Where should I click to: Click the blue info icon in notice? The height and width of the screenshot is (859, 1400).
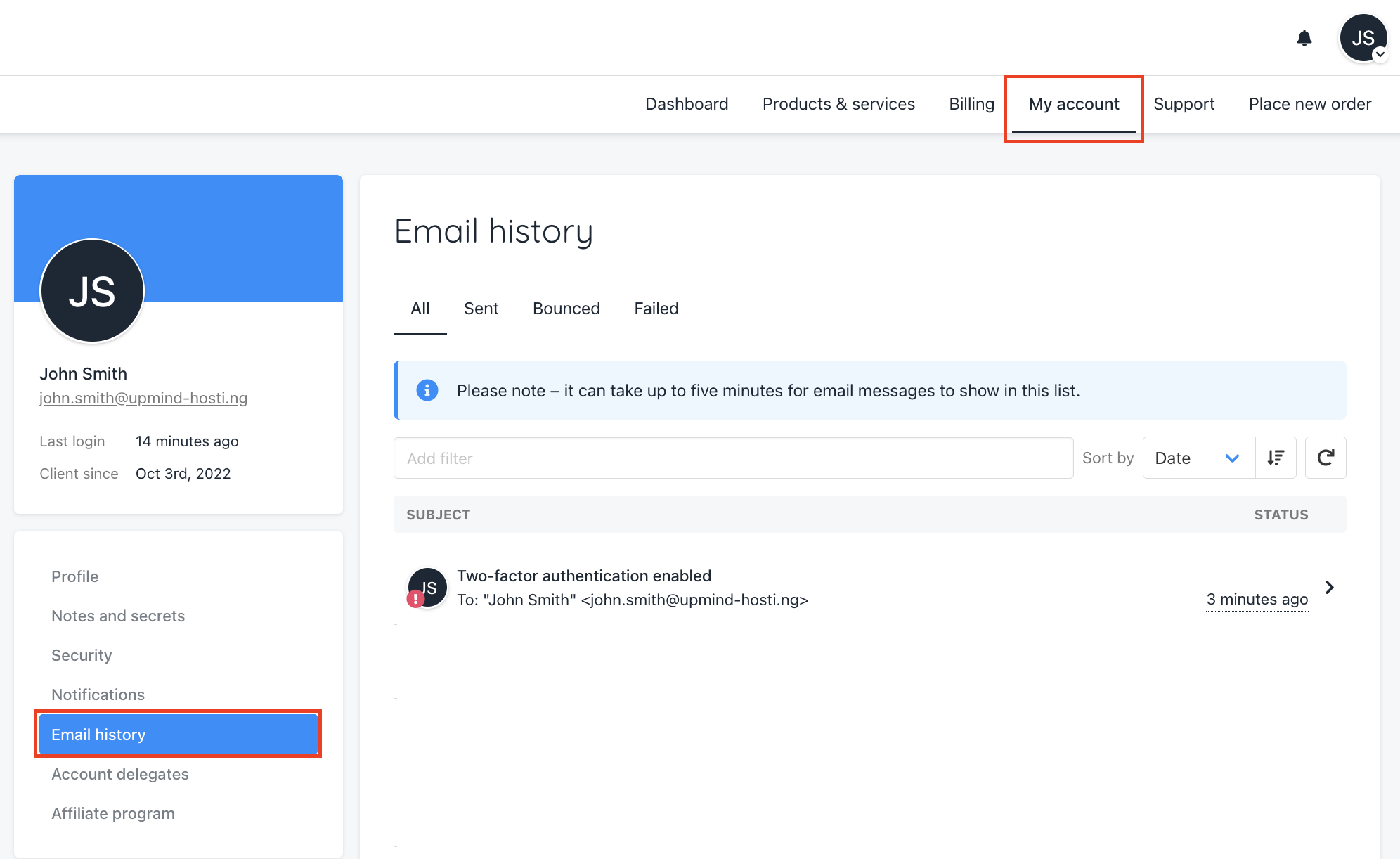[427, 390]
